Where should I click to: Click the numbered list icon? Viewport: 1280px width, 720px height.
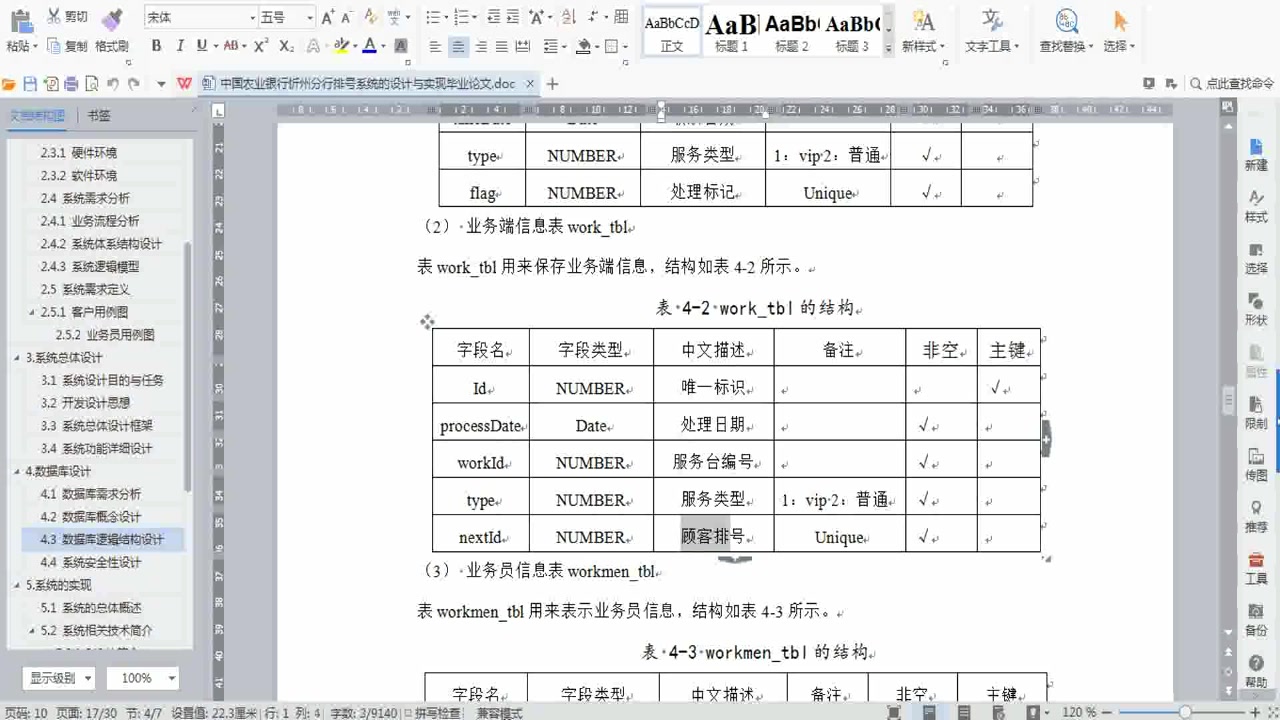click(460, 17)
